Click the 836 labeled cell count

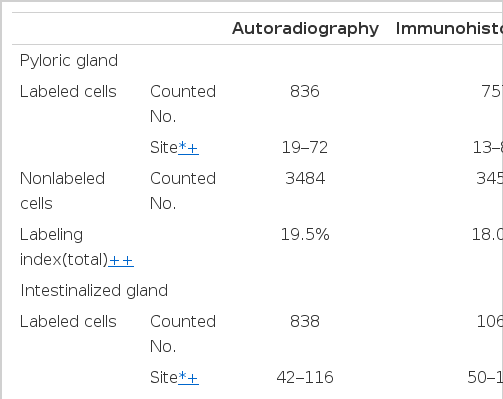pos(305,91)
